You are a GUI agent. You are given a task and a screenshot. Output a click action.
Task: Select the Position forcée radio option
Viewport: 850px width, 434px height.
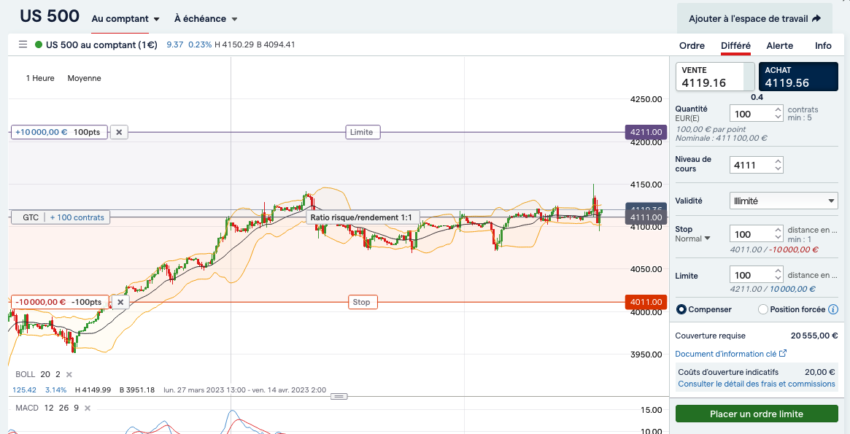coord(764,310)
